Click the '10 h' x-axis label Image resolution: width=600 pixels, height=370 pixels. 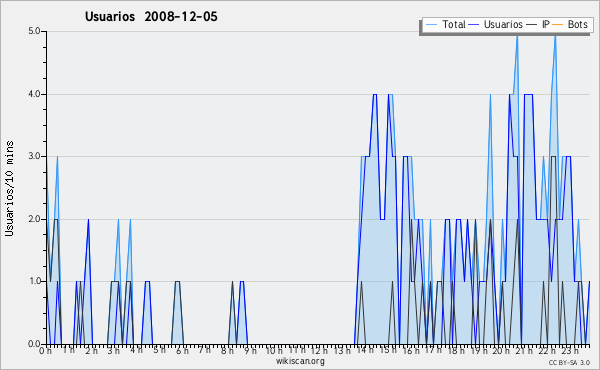(x=274, y=350)
